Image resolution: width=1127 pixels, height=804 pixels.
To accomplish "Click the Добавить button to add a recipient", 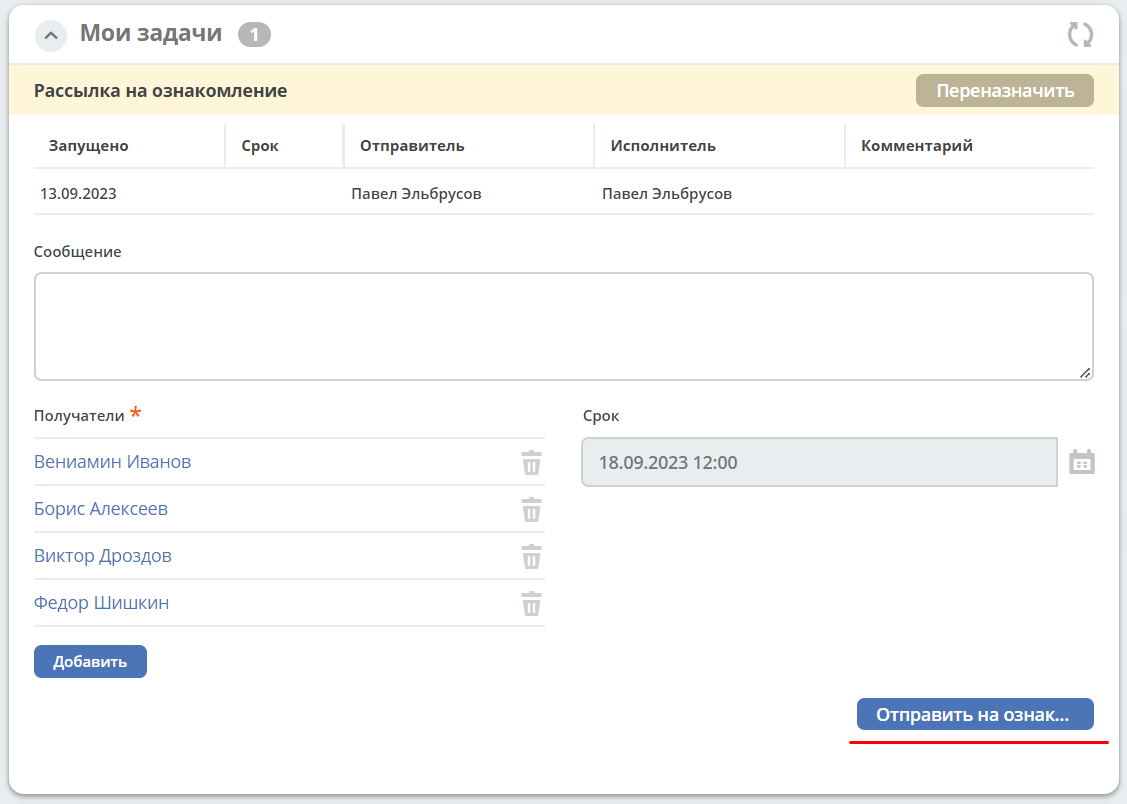I will [x=90, y=661].
